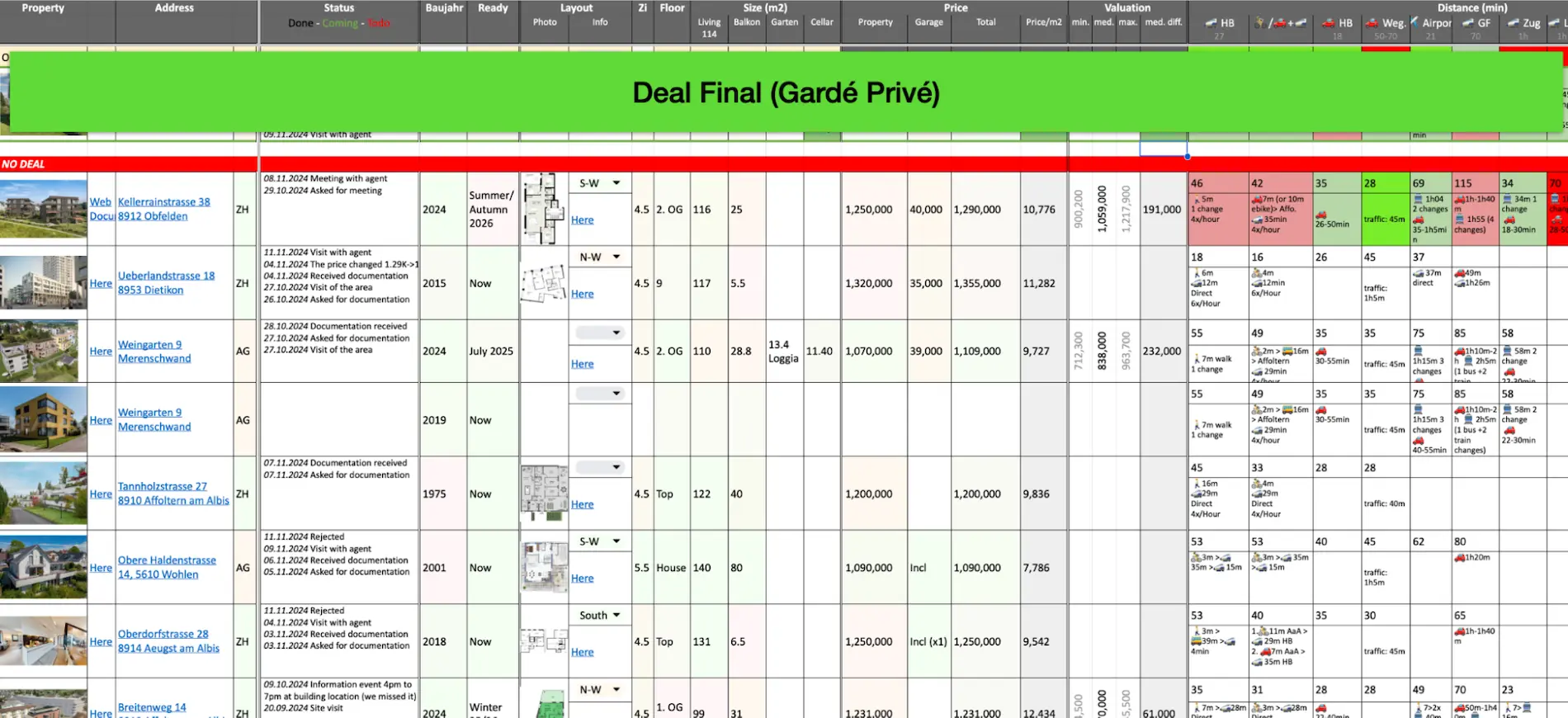Click the red car icon in the Obere Haldenstrasse '1h20m' cell
The width and height of the screenshot is (1568, 718).
click(x=1460, y=557)
